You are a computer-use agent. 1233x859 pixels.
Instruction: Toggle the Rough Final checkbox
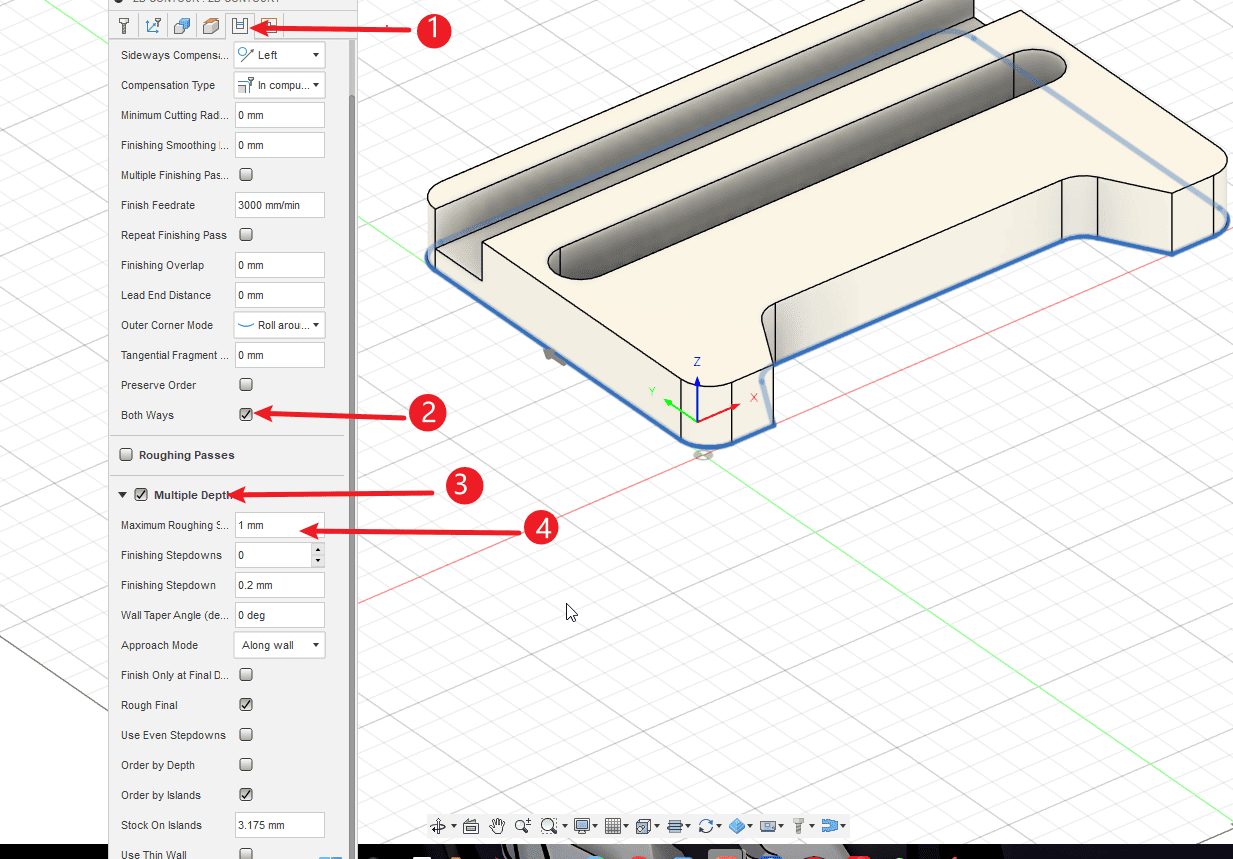pos(246,705)
